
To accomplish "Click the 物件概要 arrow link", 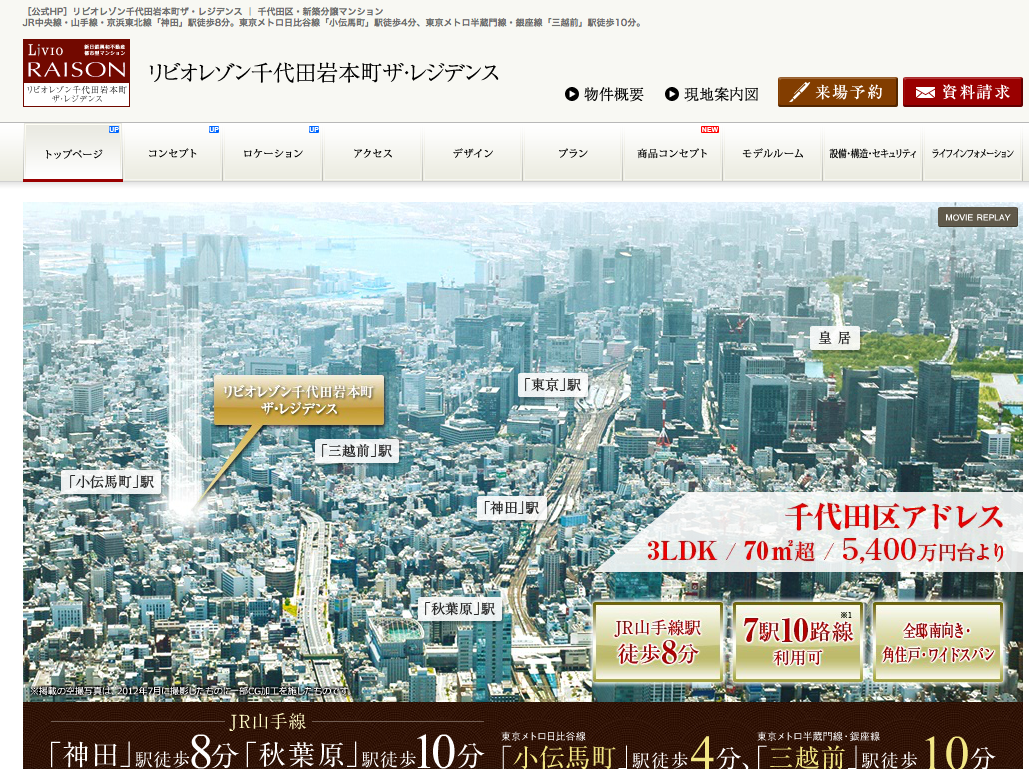I will tap(604, 94).
